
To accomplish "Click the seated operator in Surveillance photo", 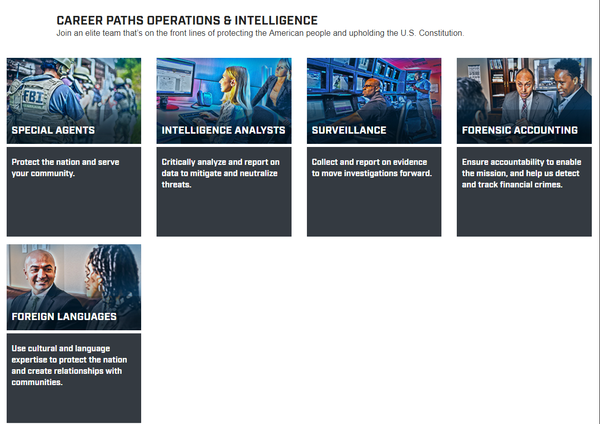I will (x=370, y=98).
